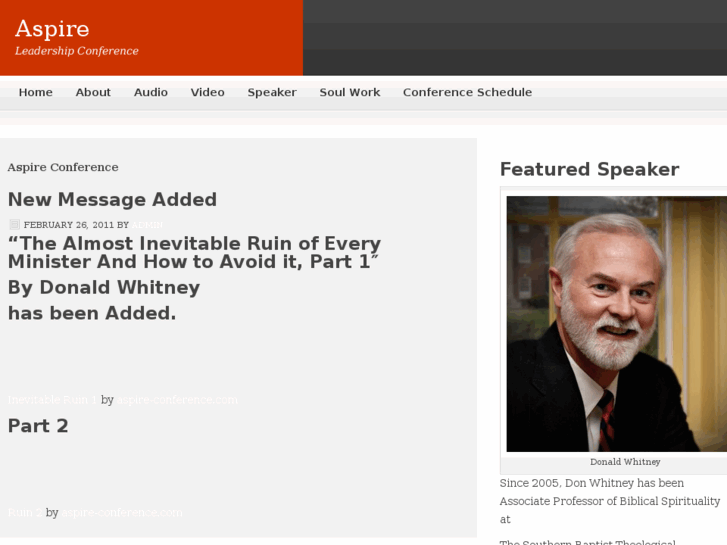
Task: Open the Speaker menu item
Action: 272,92
